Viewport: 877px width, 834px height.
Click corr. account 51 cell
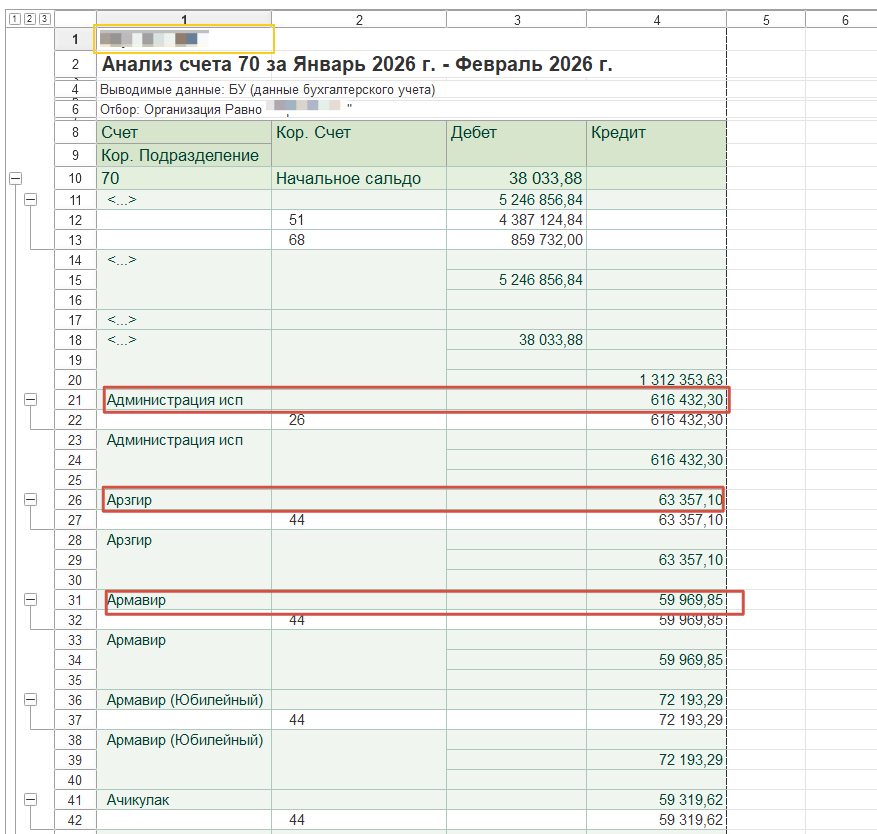[359, 220]
